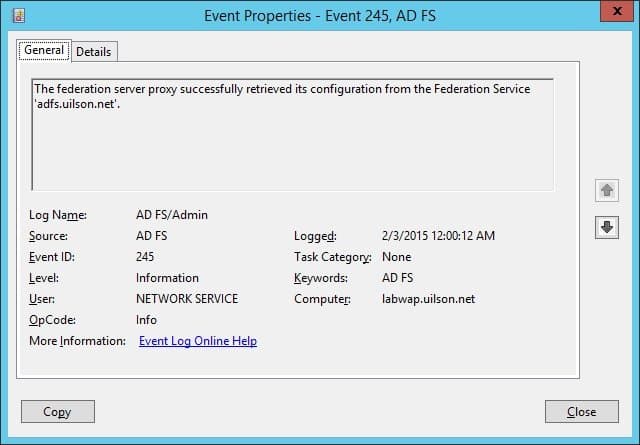Viewport: 640px width, 445px height.
Task: Open the Event Log Online Help link
Action: 198,341
